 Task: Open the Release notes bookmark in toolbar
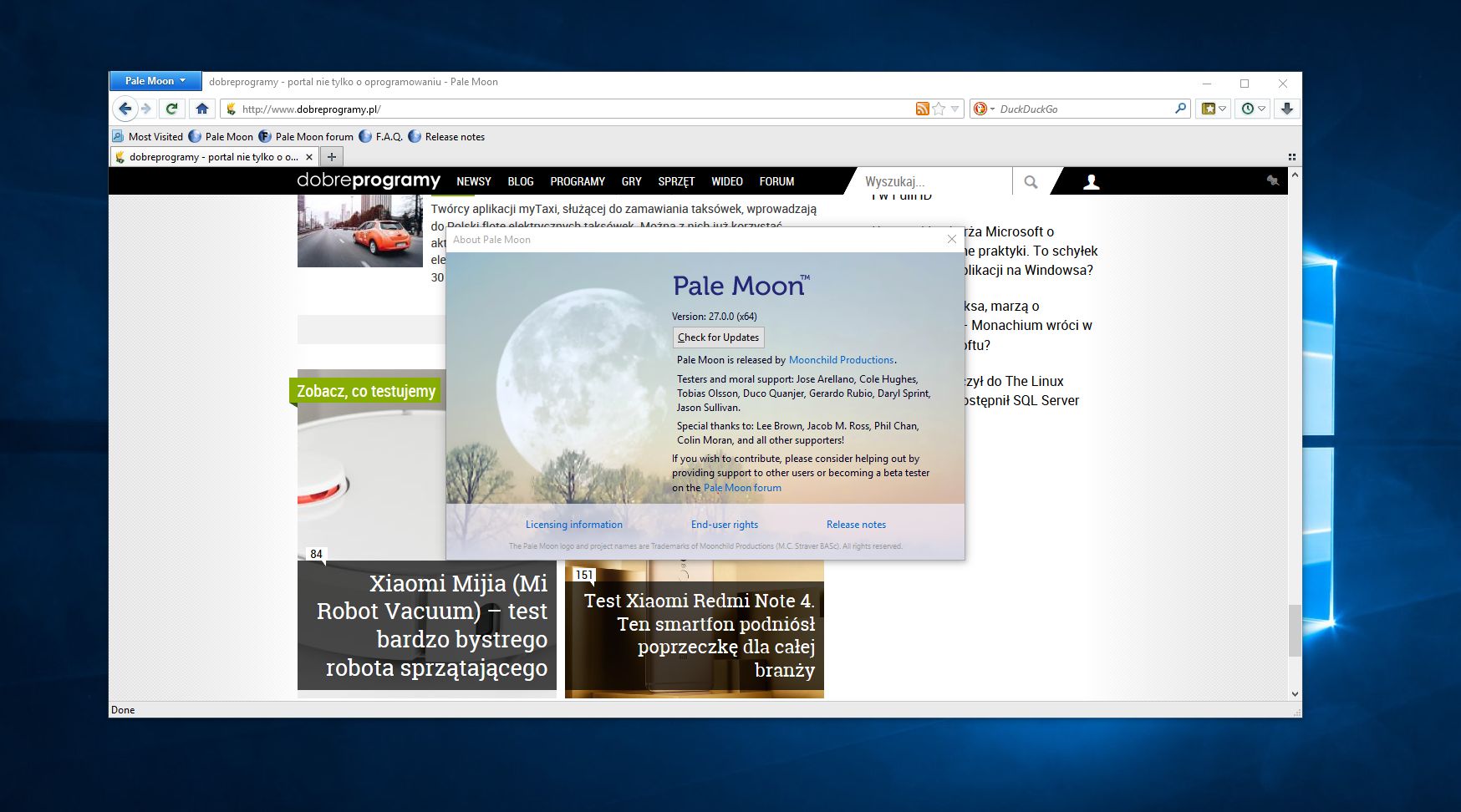(446, 137)
